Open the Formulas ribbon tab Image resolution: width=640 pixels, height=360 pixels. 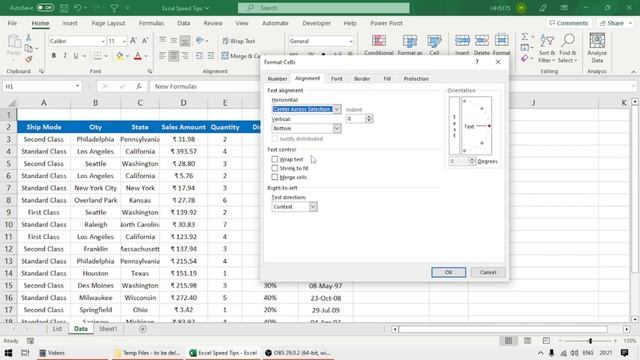151,23
